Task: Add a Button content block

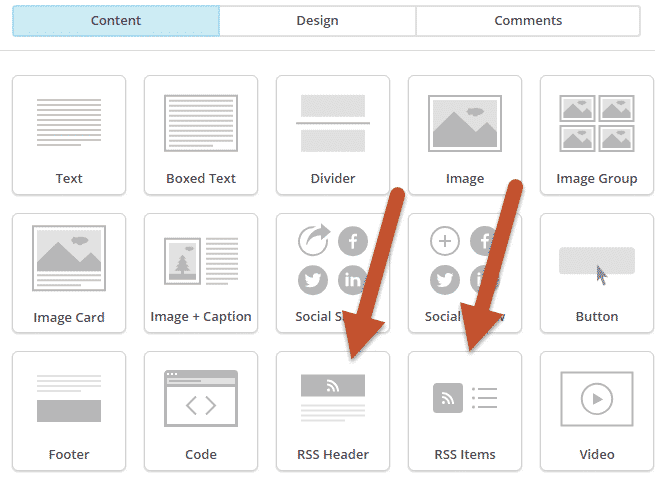Action: tap(597, 273)
